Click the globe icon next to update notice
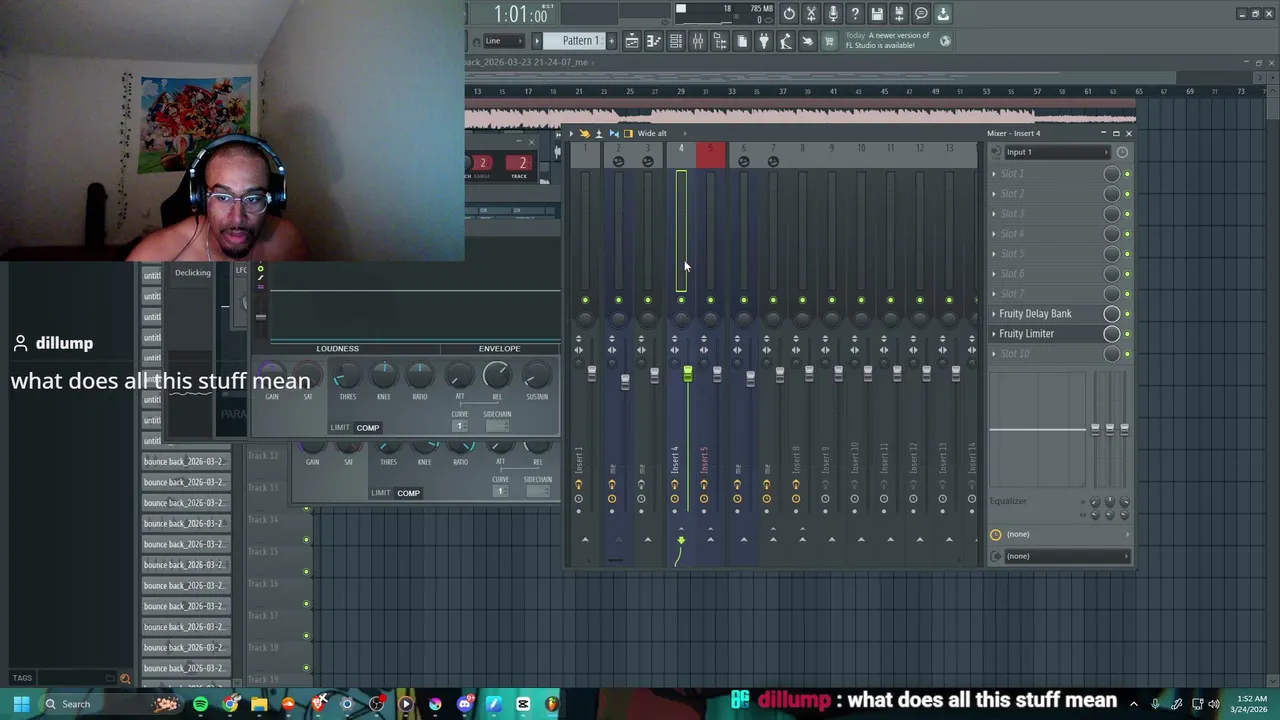The image size is (1280, 720). point(945,41)
